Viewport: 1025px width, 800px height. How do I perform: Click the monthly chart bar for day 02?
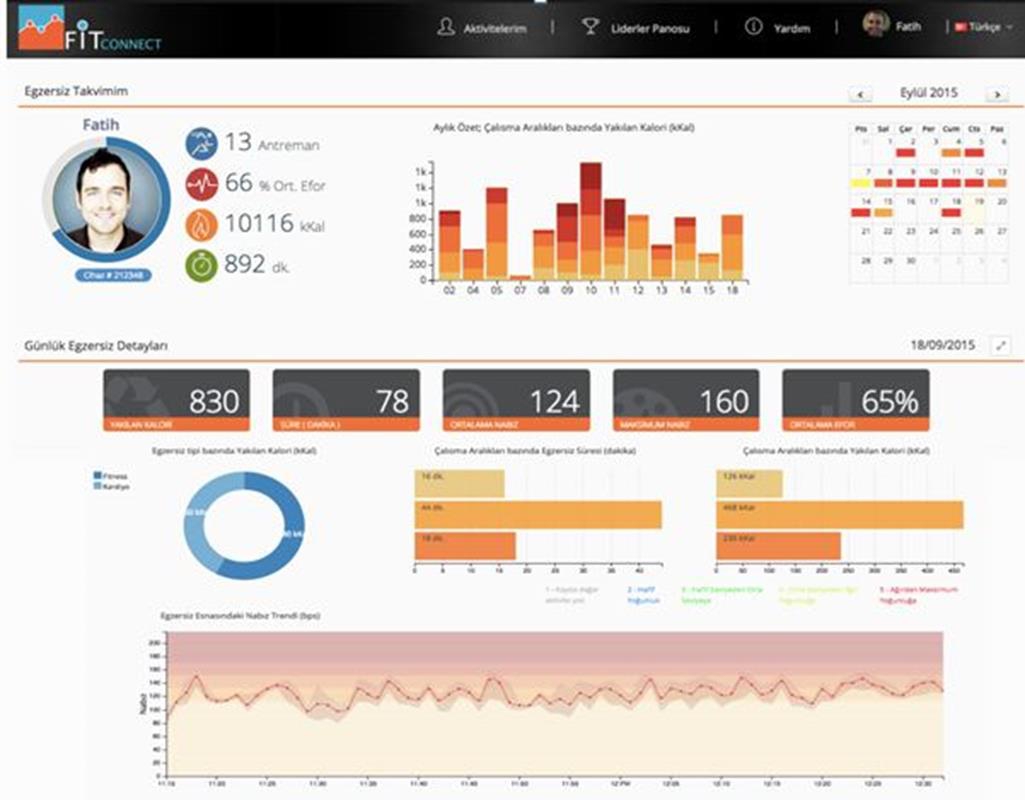coord(450,246)
